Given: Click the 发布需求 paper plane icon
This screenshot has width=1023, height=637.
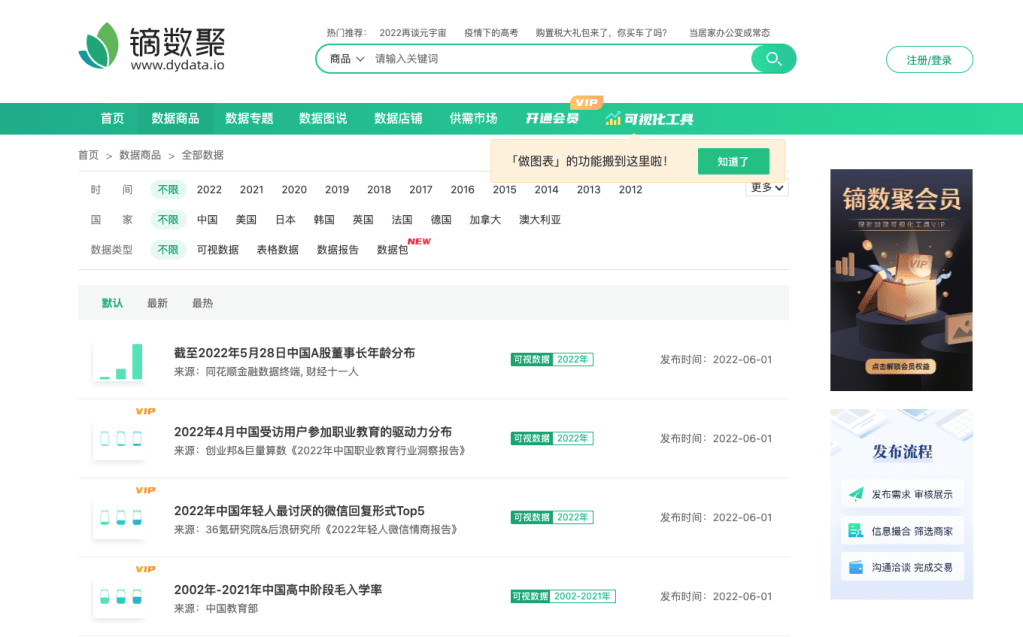Looking at the screenshot, I should (x=856, y=494).
